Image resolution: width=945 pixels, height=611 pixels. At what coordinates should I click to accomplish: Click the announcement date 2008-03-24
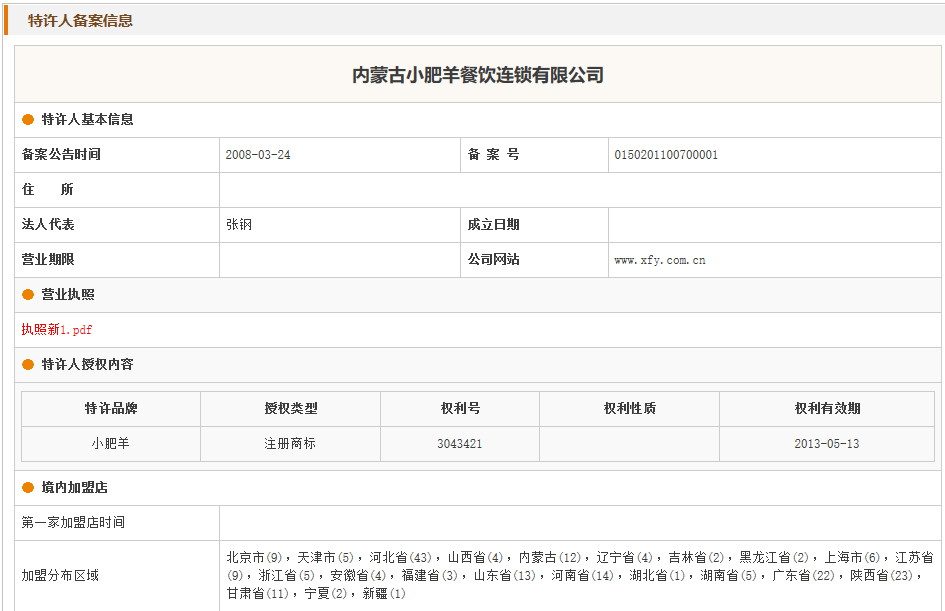[258, 155]
